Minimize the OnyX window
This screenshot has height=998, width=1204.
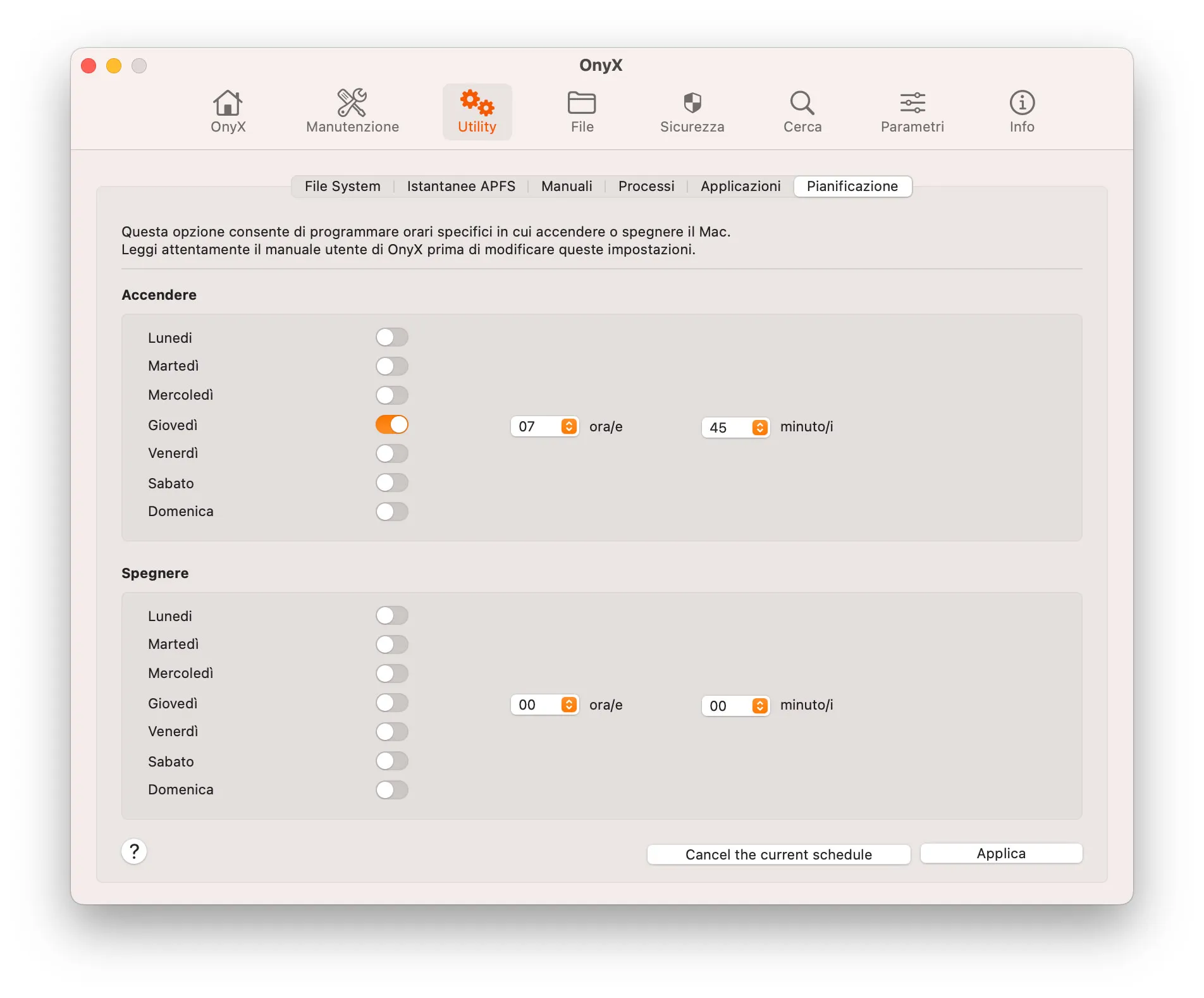114,66
